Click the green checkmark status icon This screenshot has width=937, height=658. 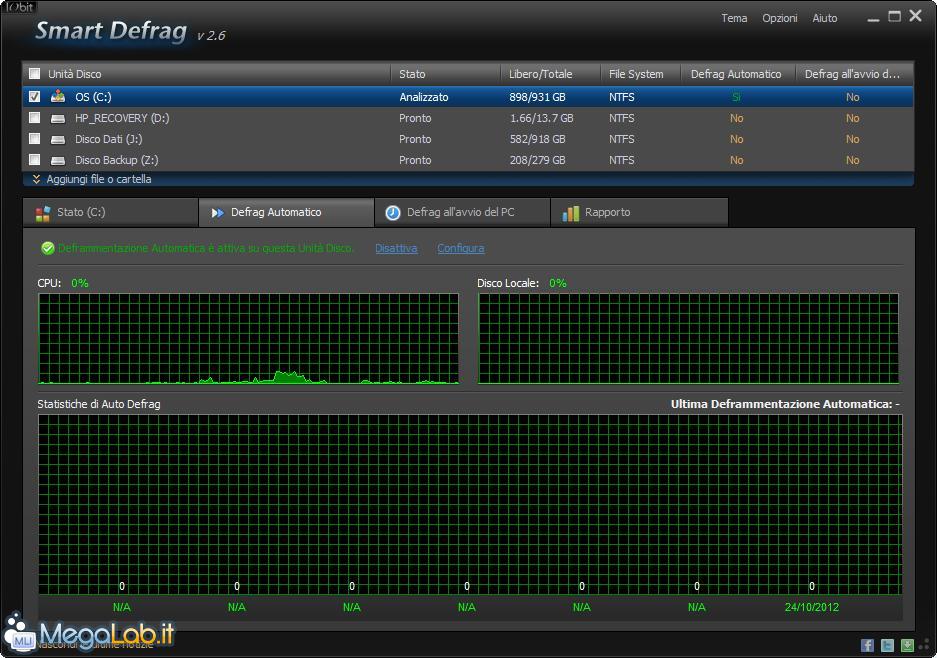(47, 248)
